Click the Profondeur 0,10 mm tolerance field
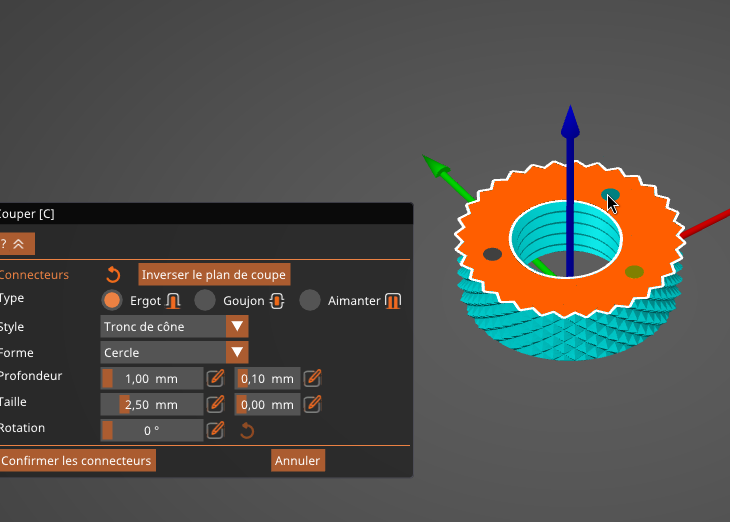 tap(268, 379)
